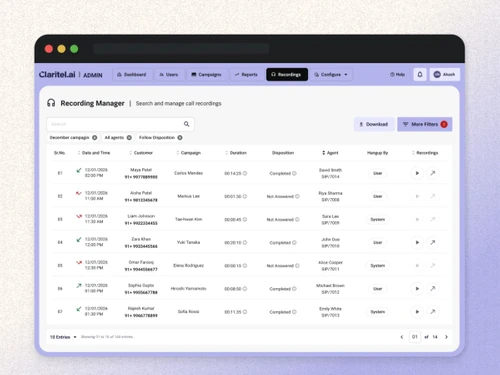Click agent name David Smith
500x375 pixels.
pyautogui.click(x=330, y=170)
